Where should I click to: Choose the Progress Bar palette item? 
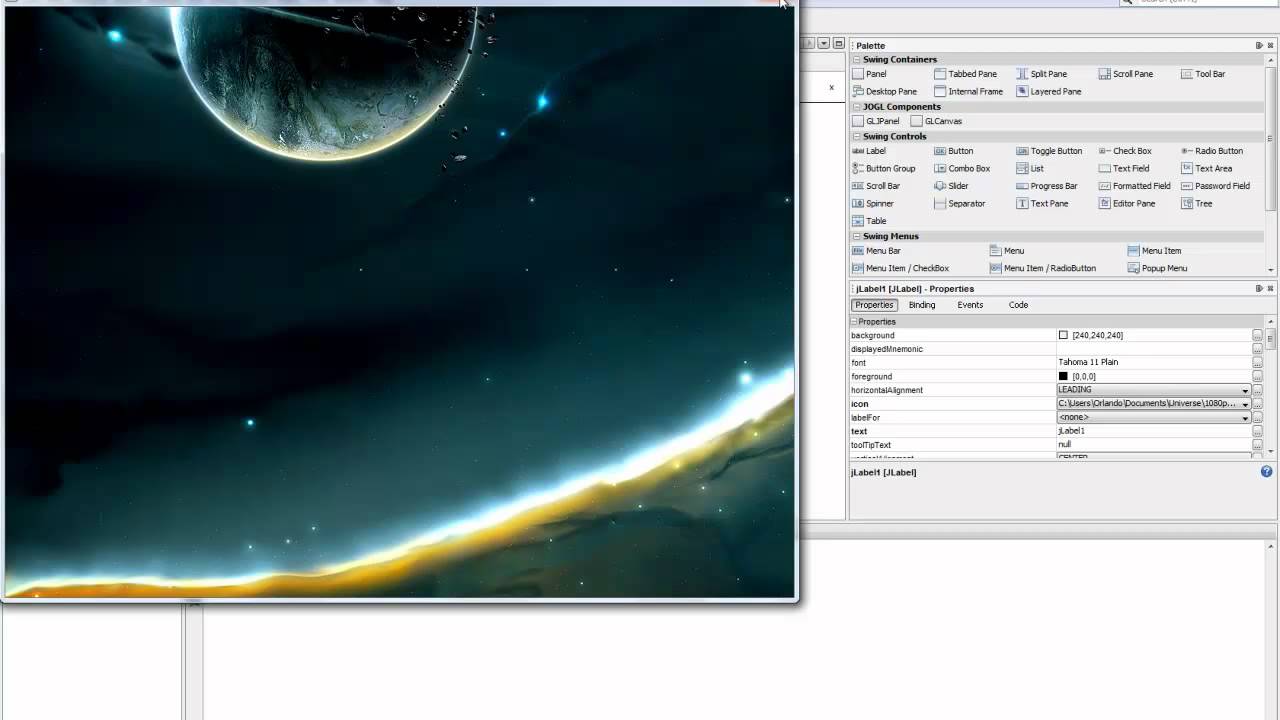click(1046, 186)
